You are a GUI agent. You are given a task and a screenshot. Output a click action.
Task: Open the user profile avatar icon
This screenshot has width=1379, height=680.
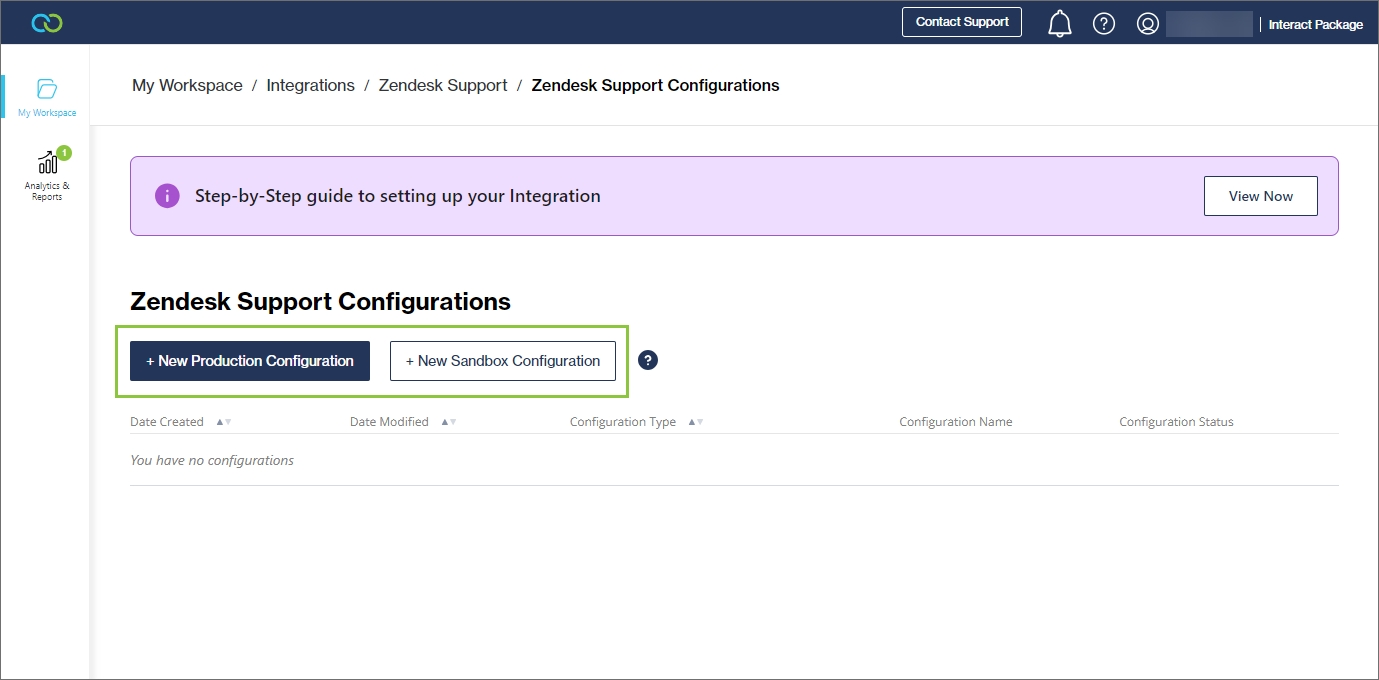click(1147, 23)
